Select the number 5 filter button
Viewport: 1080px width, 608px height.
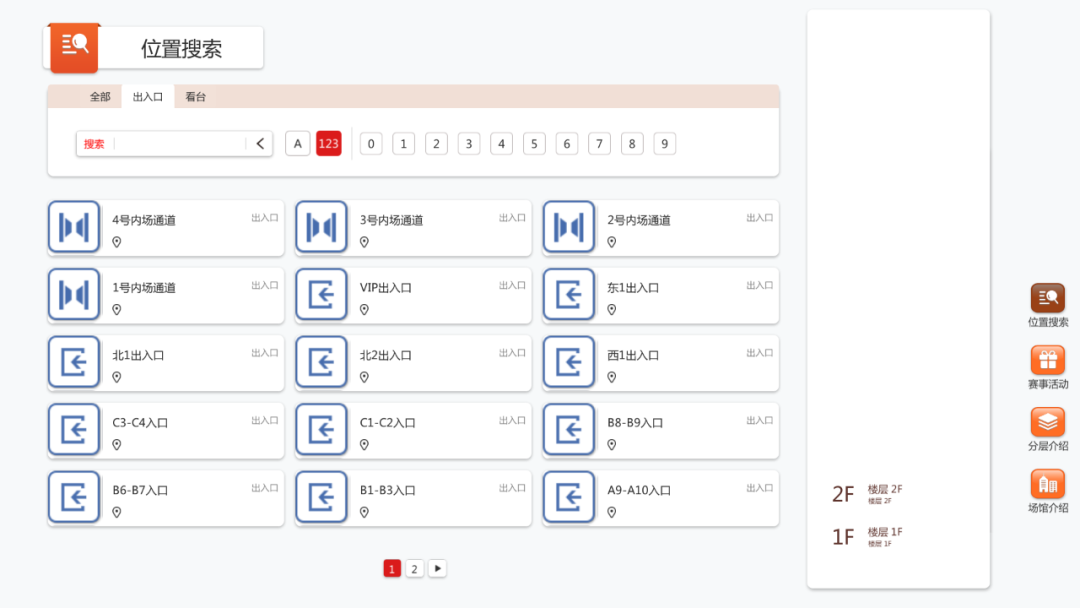(534, 143)
